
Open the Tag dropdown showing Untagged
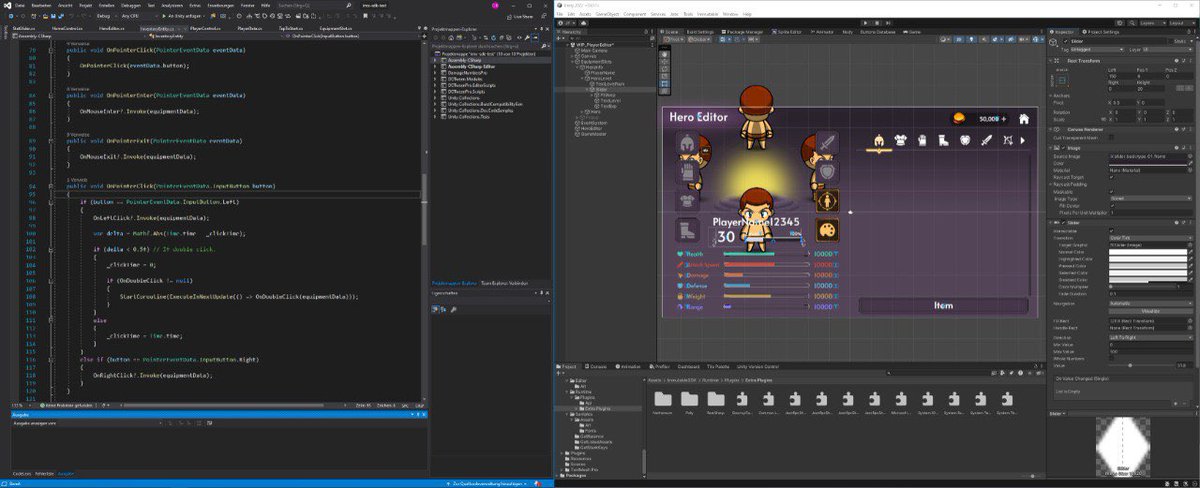click(x=1098, y=48)
